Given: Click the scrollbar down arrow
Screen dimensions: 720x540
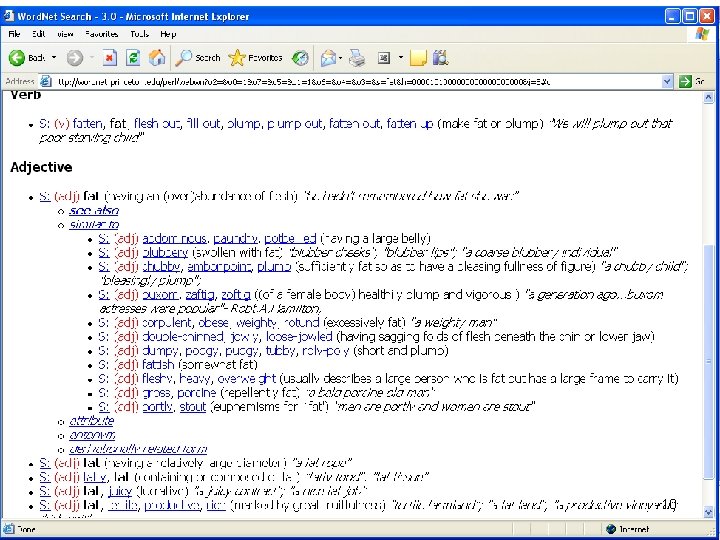Looking at the screenshot, I should click(x=708, y=512).
